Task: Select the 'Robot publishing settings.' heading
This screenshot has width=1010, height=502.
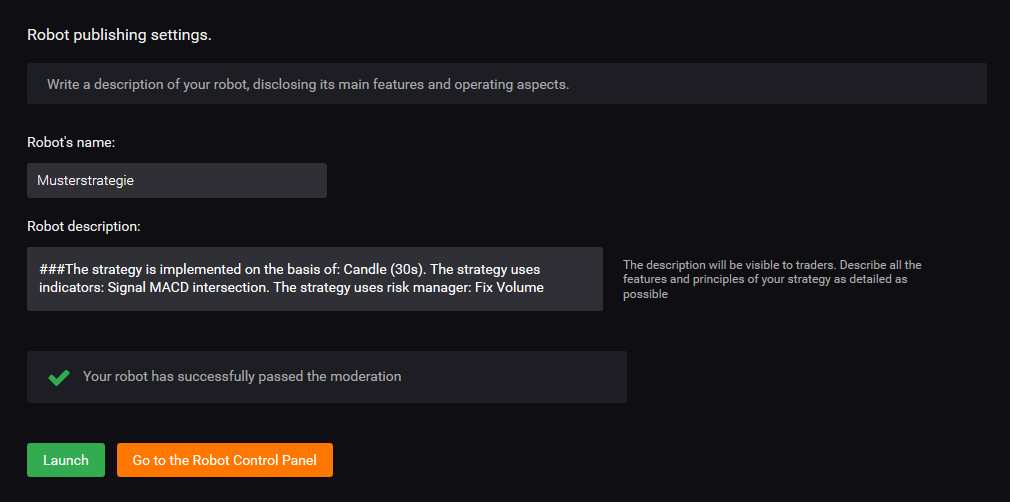Action: click(x=119, y=35)
